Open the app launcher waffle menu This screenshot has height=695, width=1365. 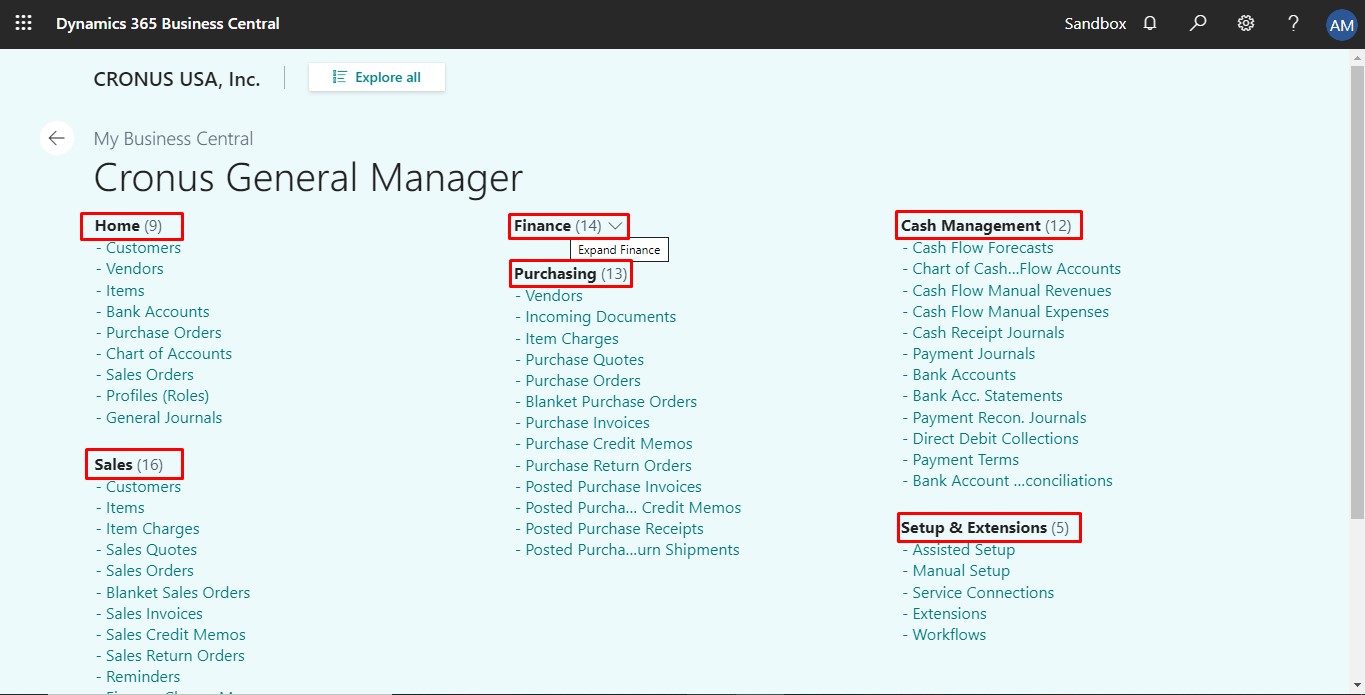(x=23, y=23)
